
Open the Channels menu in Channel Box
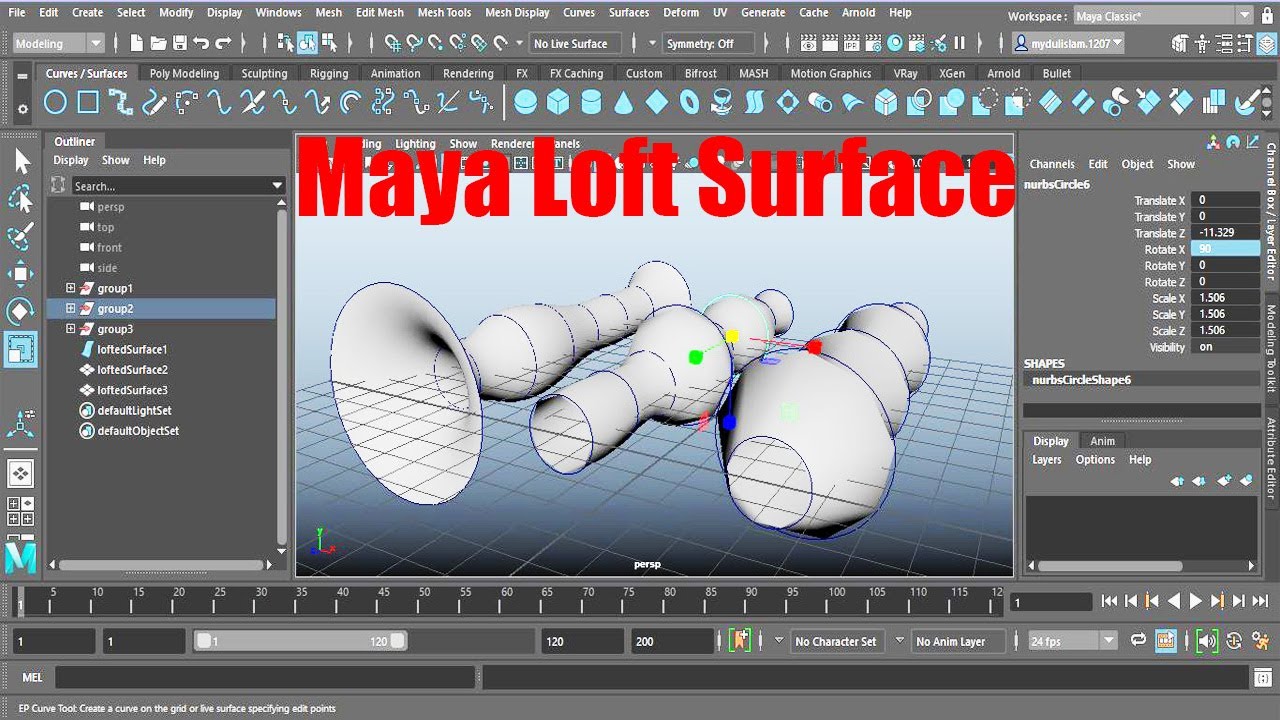click(1052, 164)
